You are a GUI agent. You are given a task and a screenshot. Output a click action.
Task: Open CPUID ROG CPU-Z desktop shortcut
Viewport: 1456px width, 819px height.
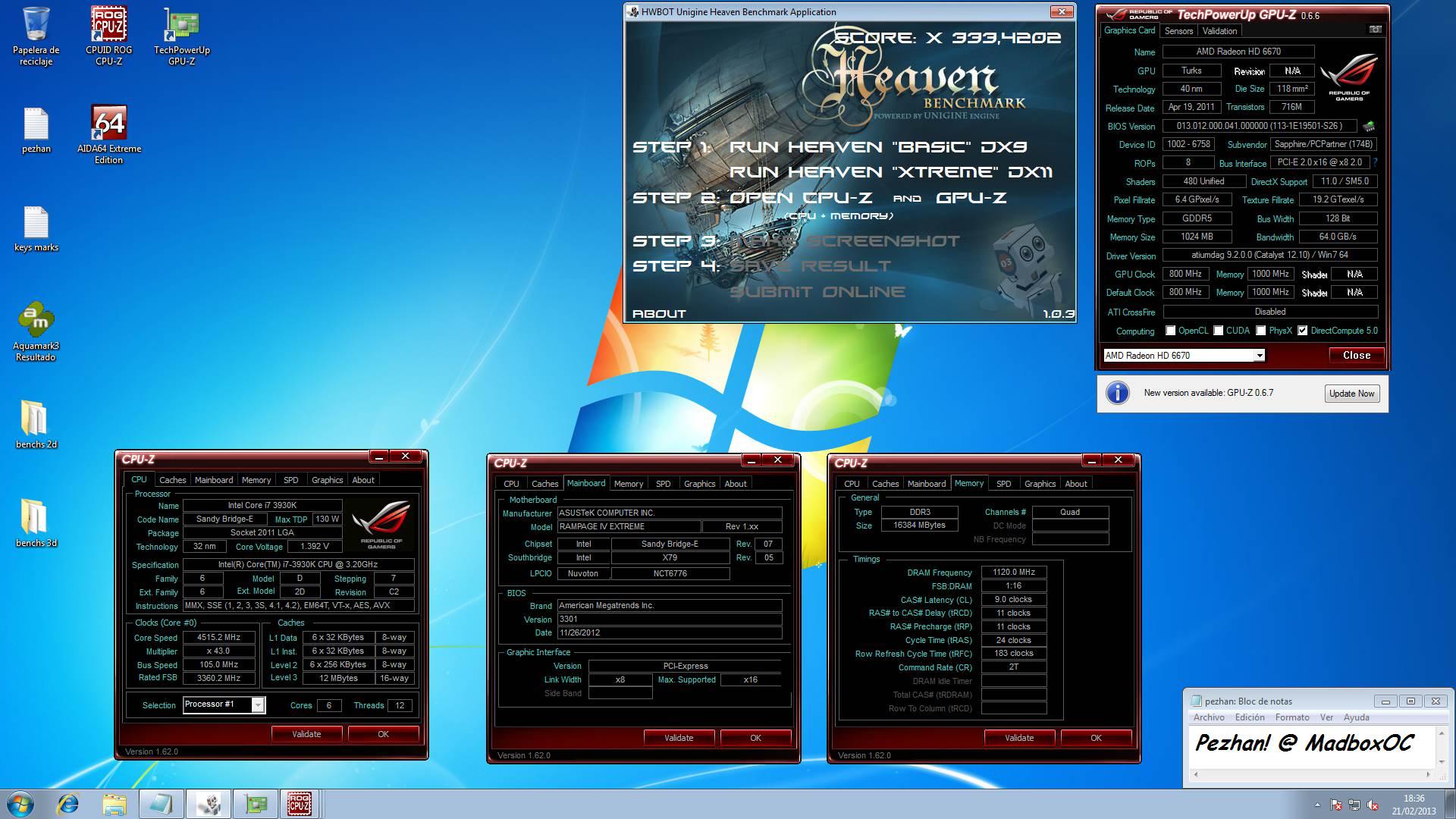[108, 36]
